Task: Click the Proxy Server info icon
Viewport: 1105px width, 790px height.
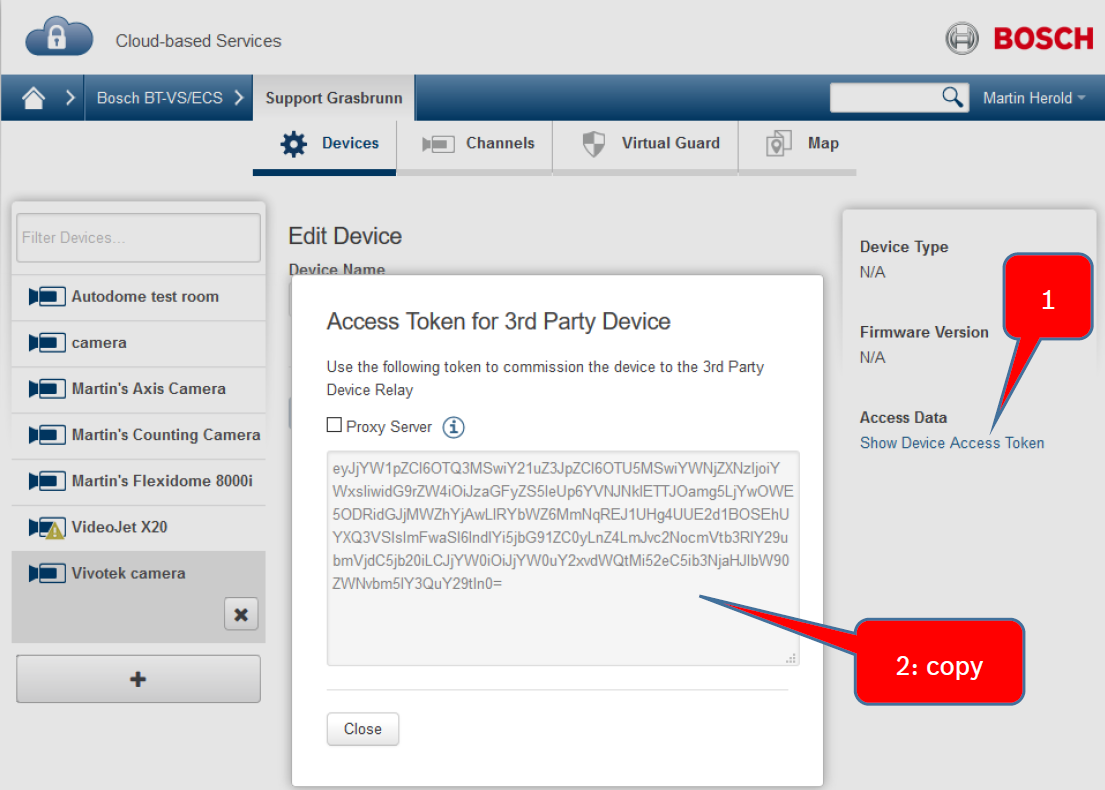Action: (x=453, y=427)
